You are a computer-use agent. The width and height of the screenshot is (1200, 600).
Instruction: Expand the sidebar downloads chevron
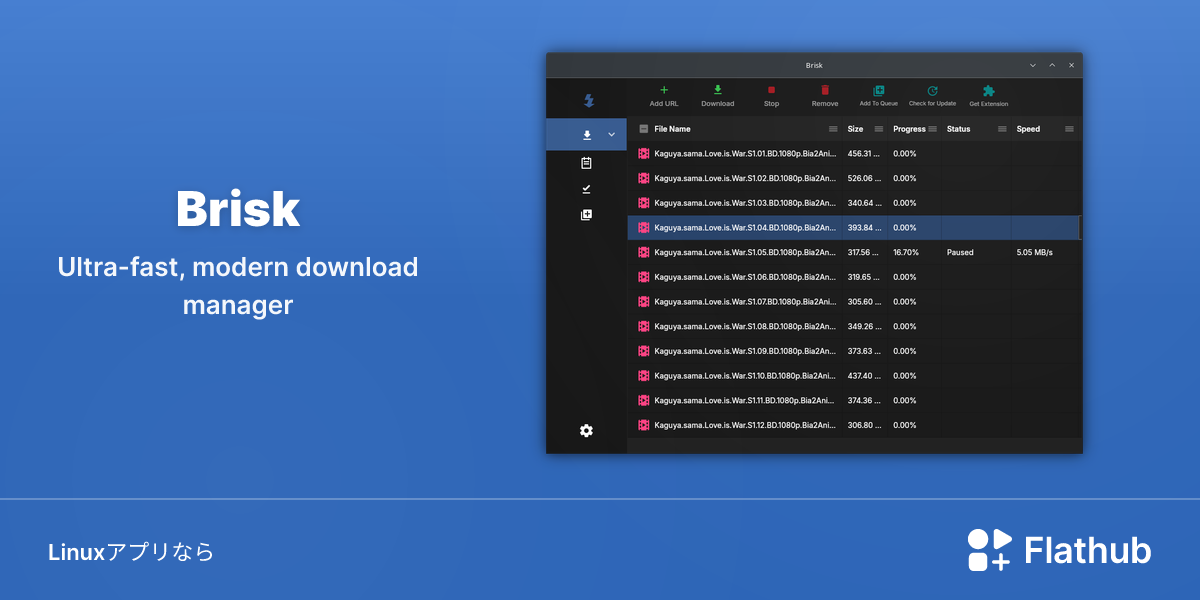pos(612,135)
